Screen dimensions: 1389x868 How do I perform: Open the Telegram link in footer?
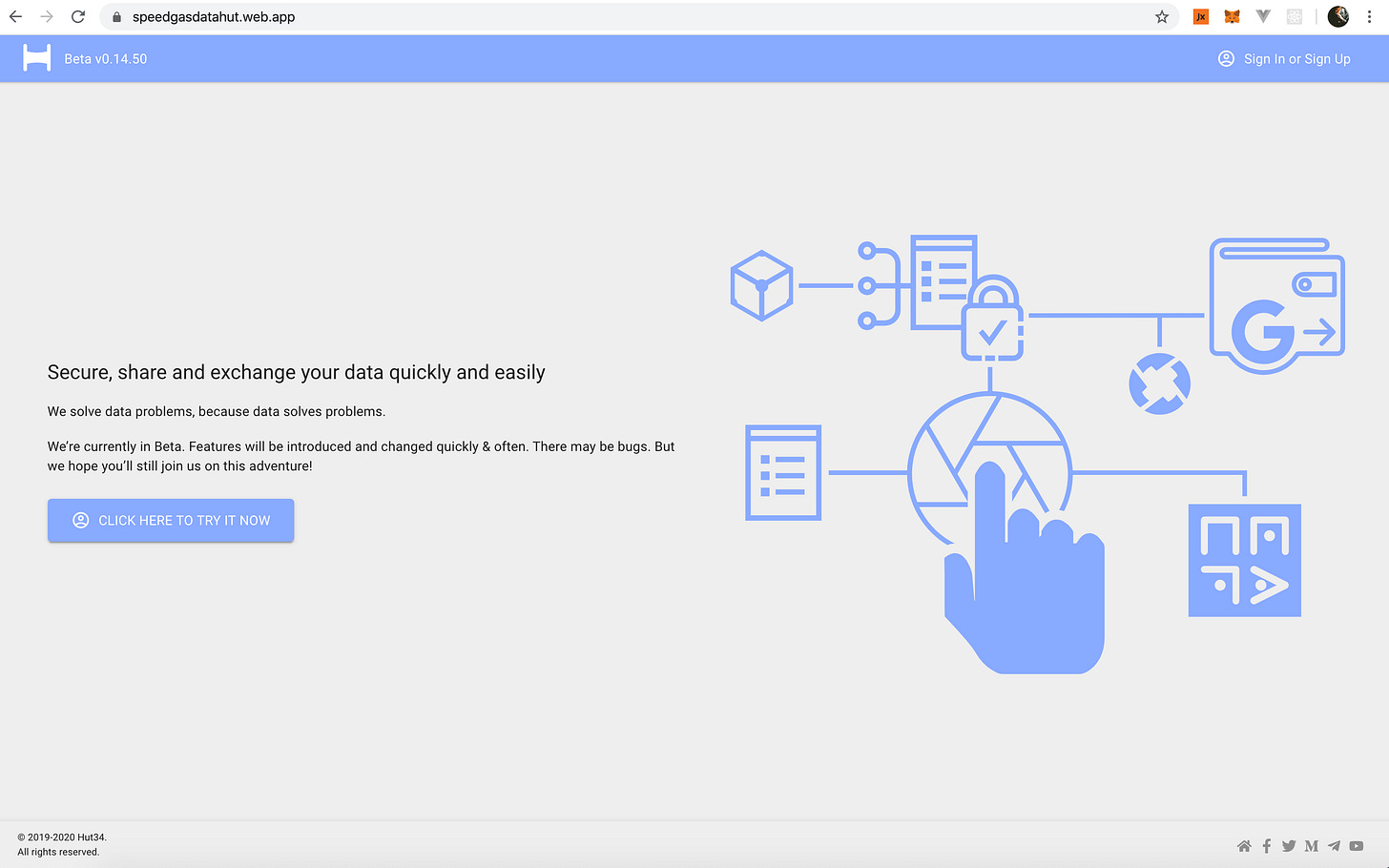[x=1334, y=846]
